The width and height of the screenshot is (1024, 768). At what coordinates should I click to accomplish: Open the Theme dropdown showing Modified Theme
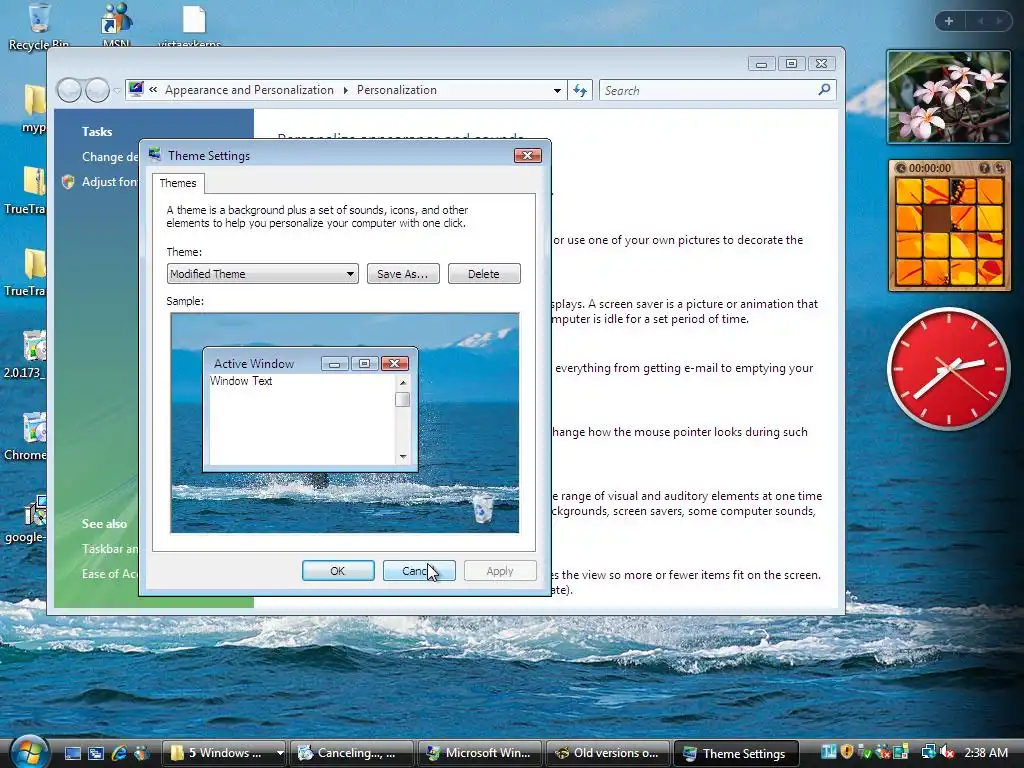[x=262, y=274]
